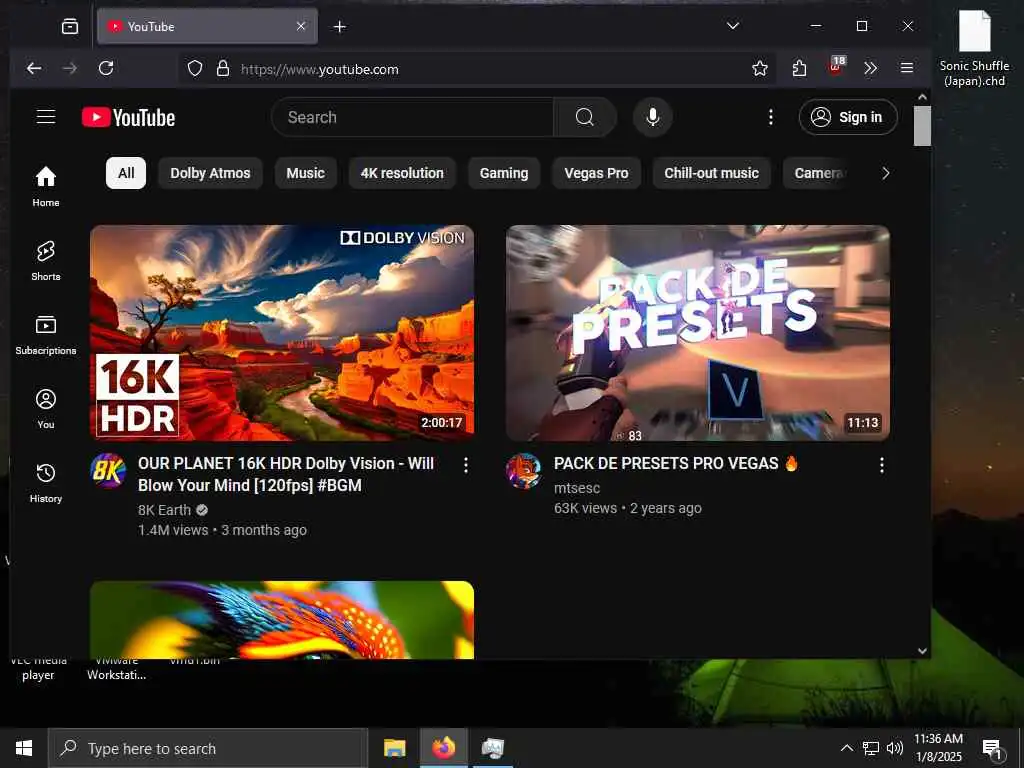The height and width of the screenshot is (768, 1024).
Task: Show next filter chips arrow
Action: tap(886, 173)
